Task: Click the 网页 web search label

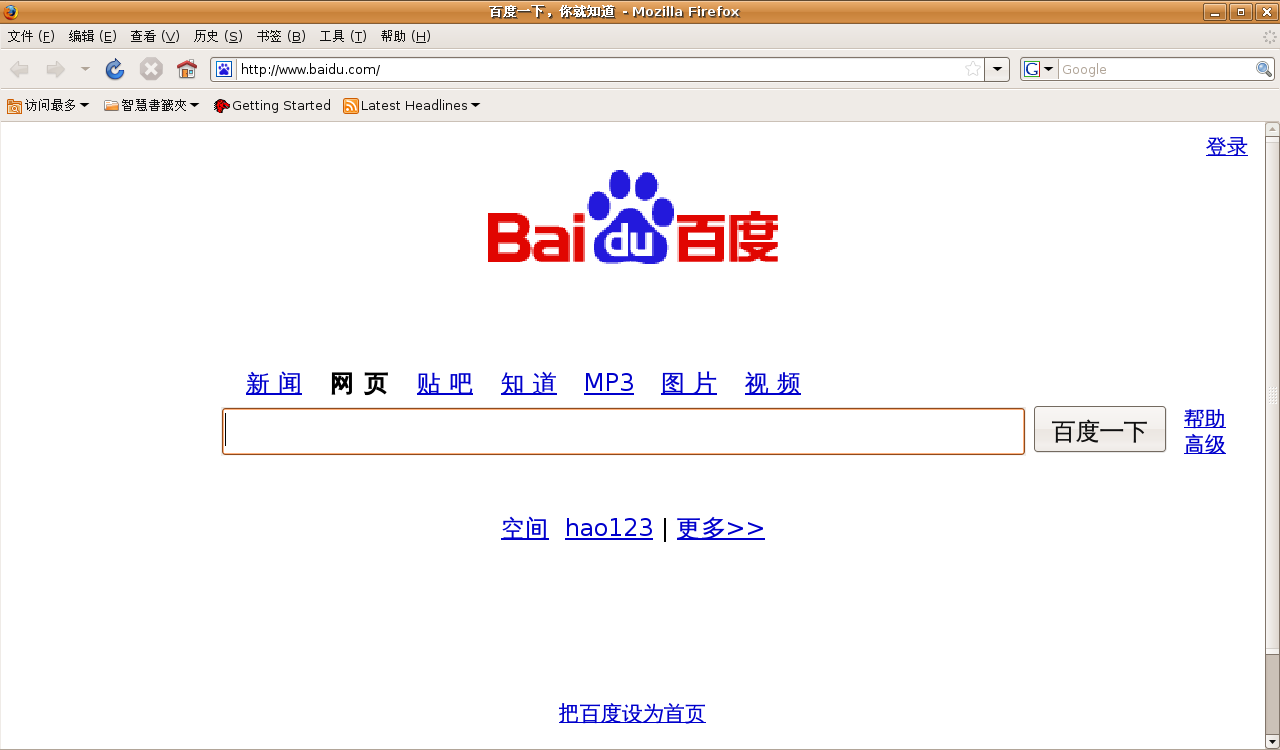Action: pos(359,383)
